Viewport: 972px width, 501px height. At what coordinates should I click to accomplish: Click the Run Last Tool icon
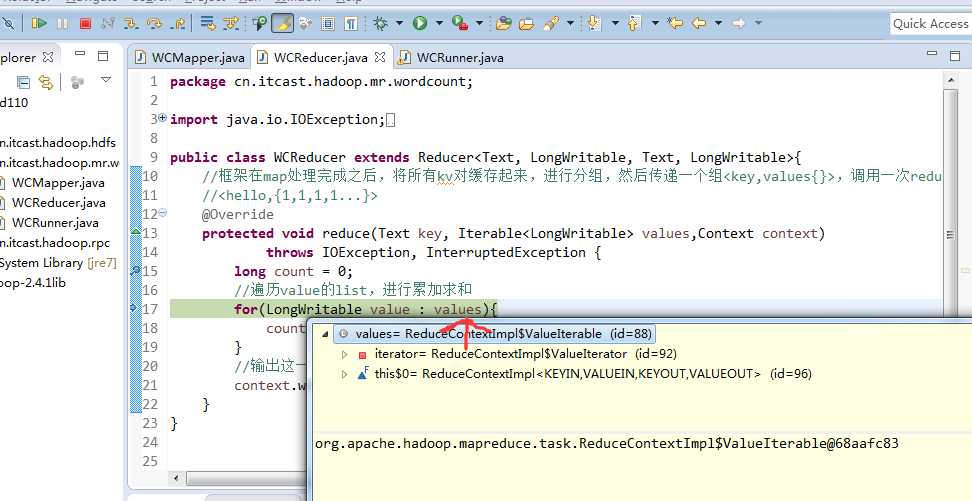tap(460, 24)
